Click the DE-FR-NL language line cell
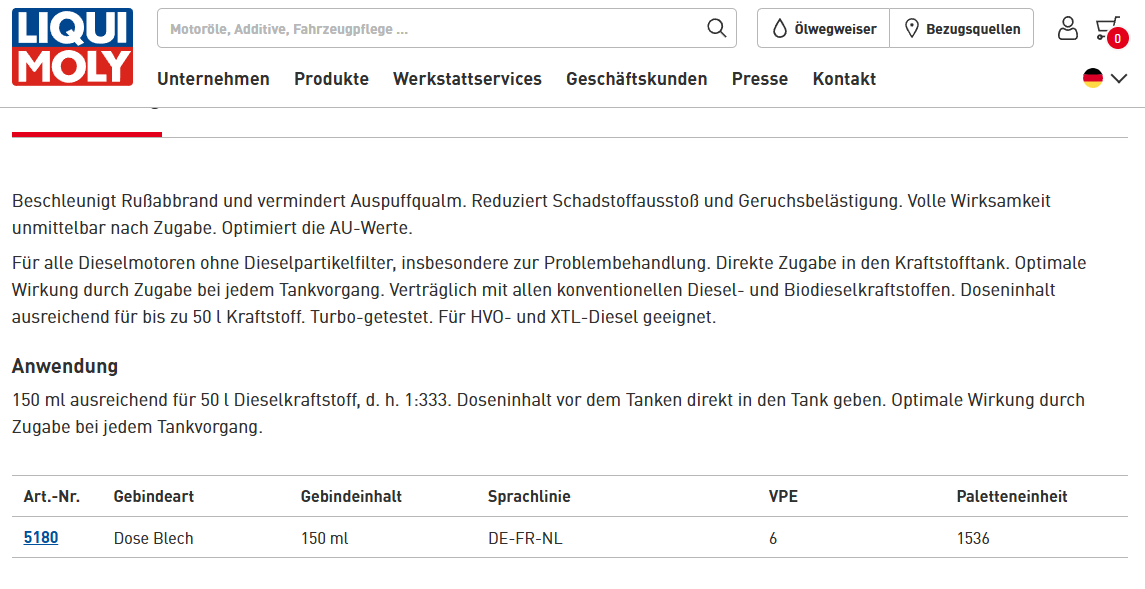1145x589 pixels. point(525,538)
